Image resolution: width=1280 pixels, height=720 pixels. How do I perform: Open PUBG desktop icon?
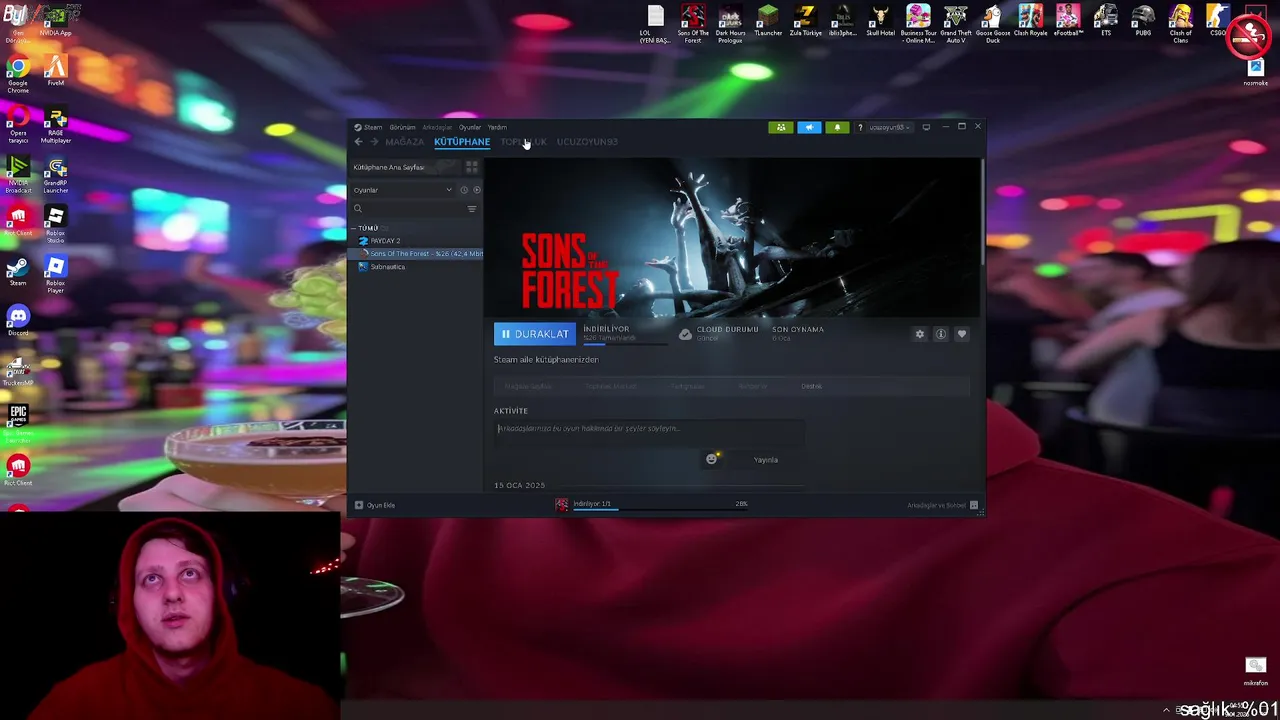[1143, 21]
